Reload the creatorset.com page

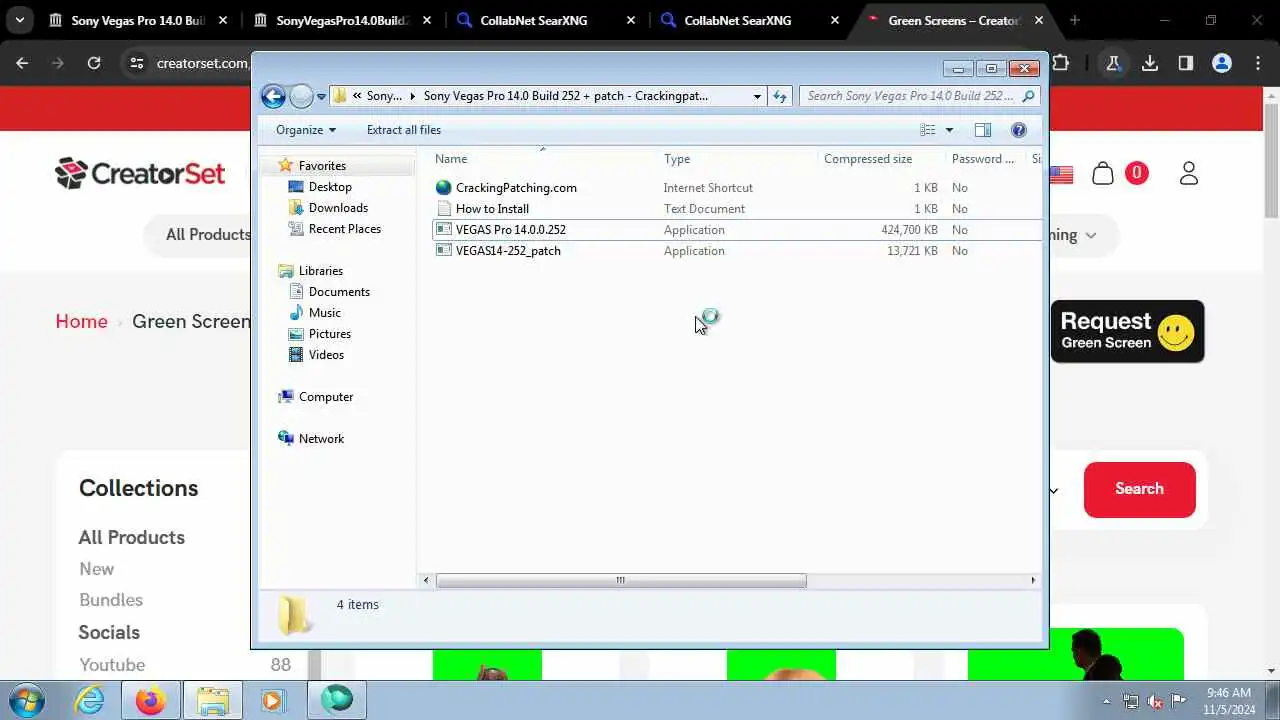pos(94,63)
